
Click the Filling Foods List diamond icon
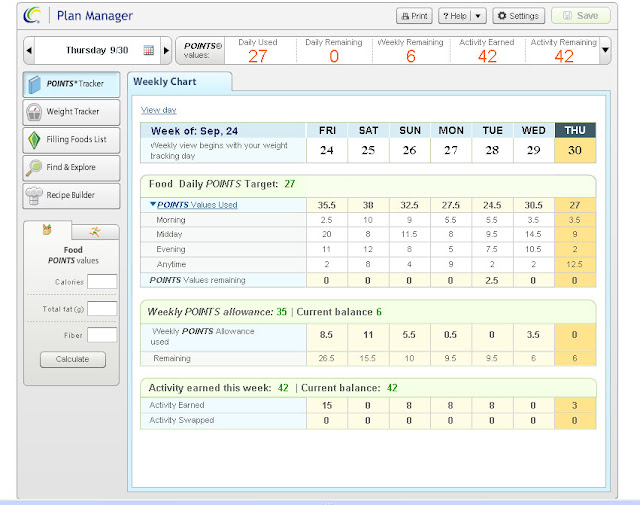coord(34,140)
